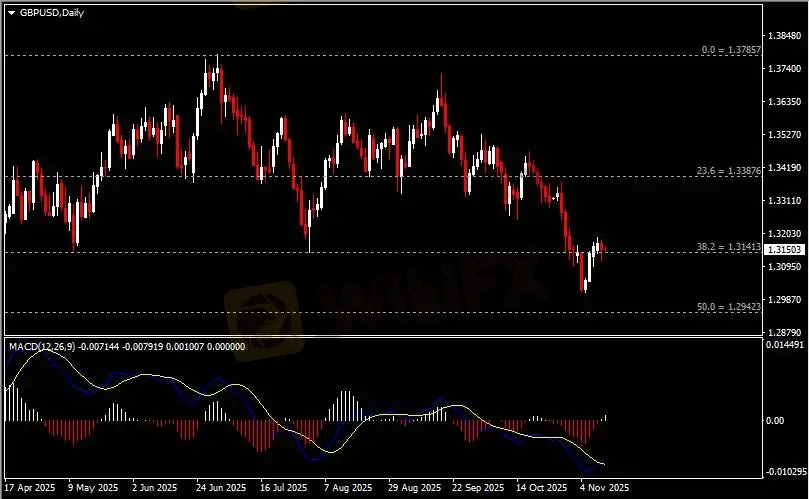
Task: Click MACD scale zero level 0.00
Action: (775, 421)
